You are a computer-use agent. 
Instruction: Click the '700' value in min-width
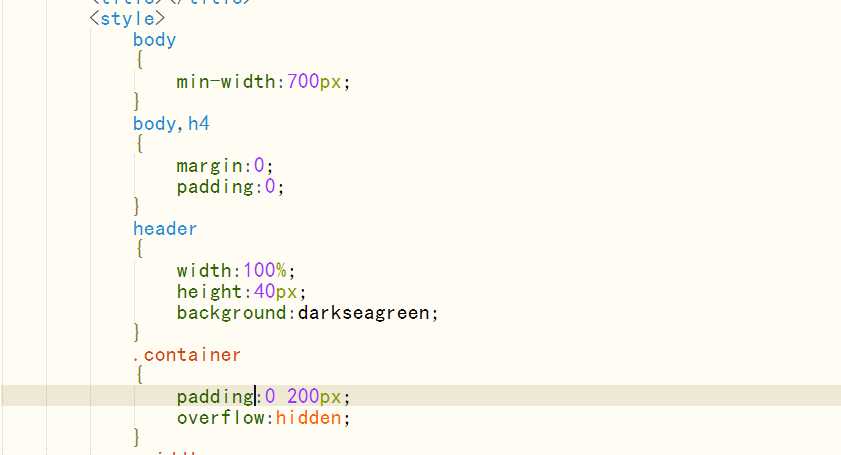303,82
